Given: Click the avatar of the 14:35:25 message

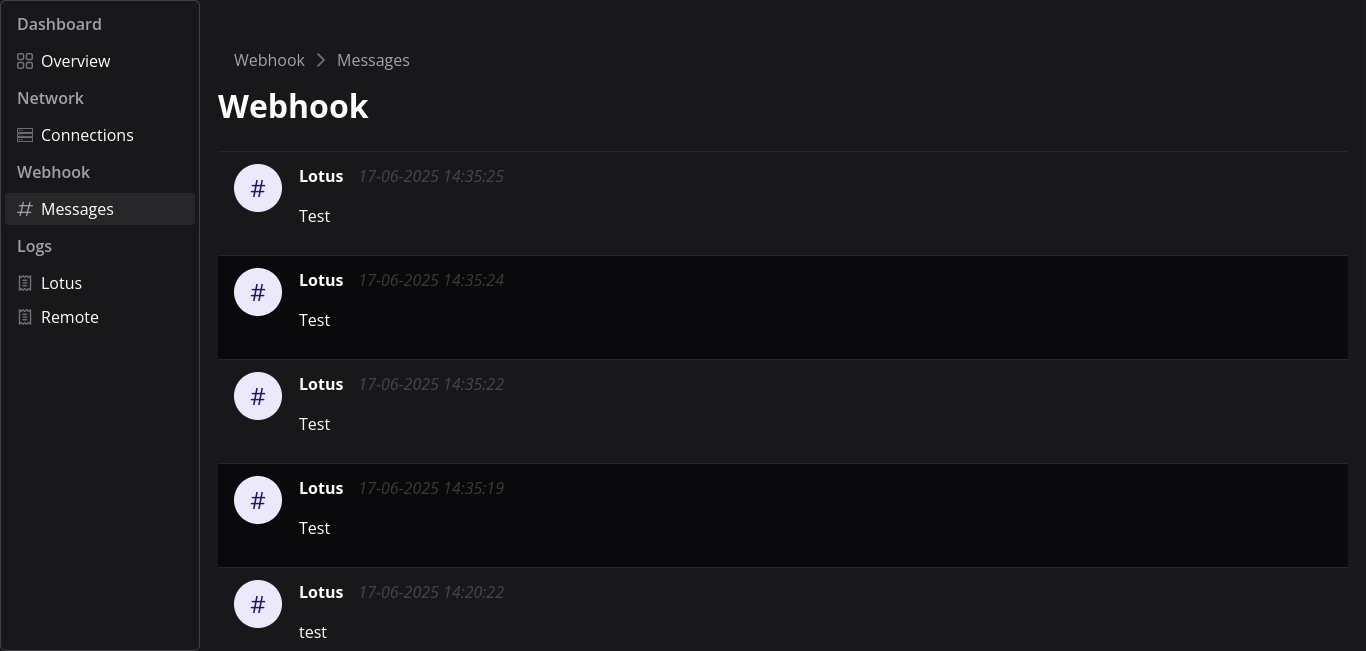Looking at the screenshot, I should [258, 188].
